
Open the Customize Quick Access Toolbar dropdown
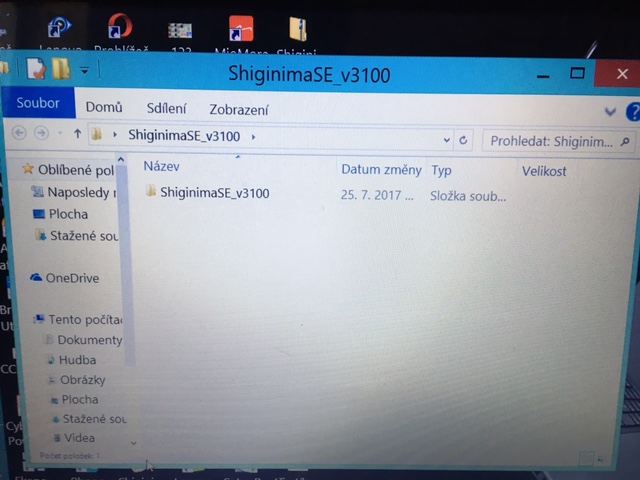click(84, 71)
